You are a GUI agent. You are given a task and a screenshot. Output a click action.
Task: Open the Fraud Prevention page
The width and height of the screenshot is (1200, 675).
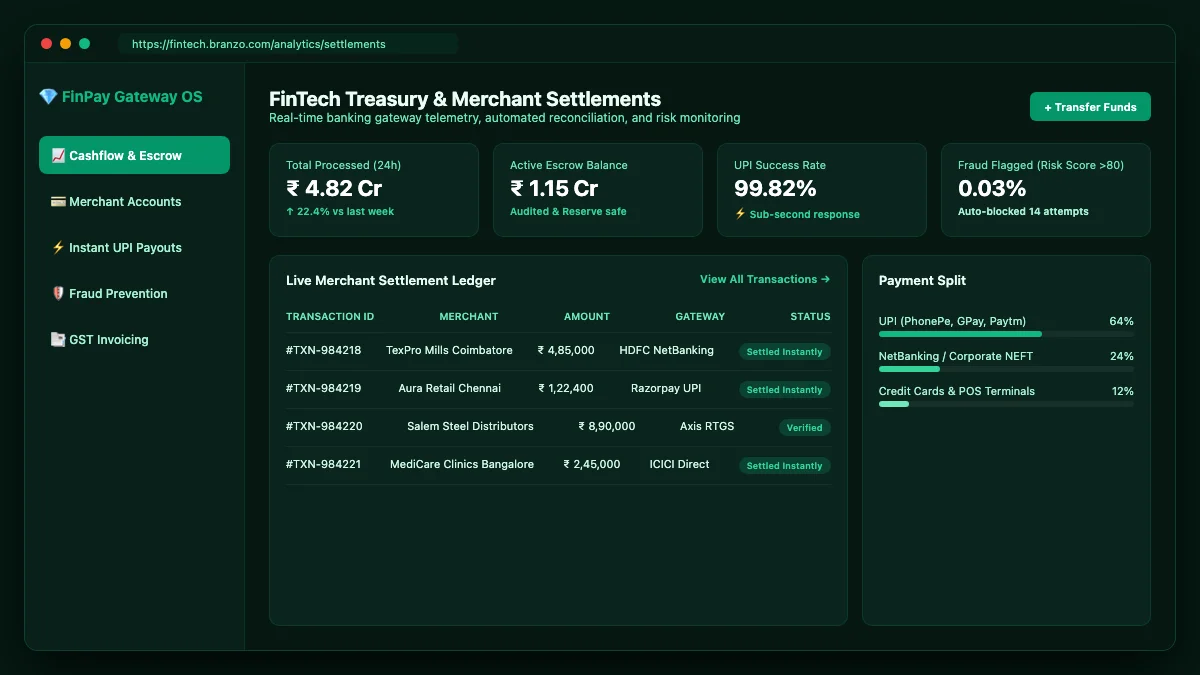(x=134, y=293)
